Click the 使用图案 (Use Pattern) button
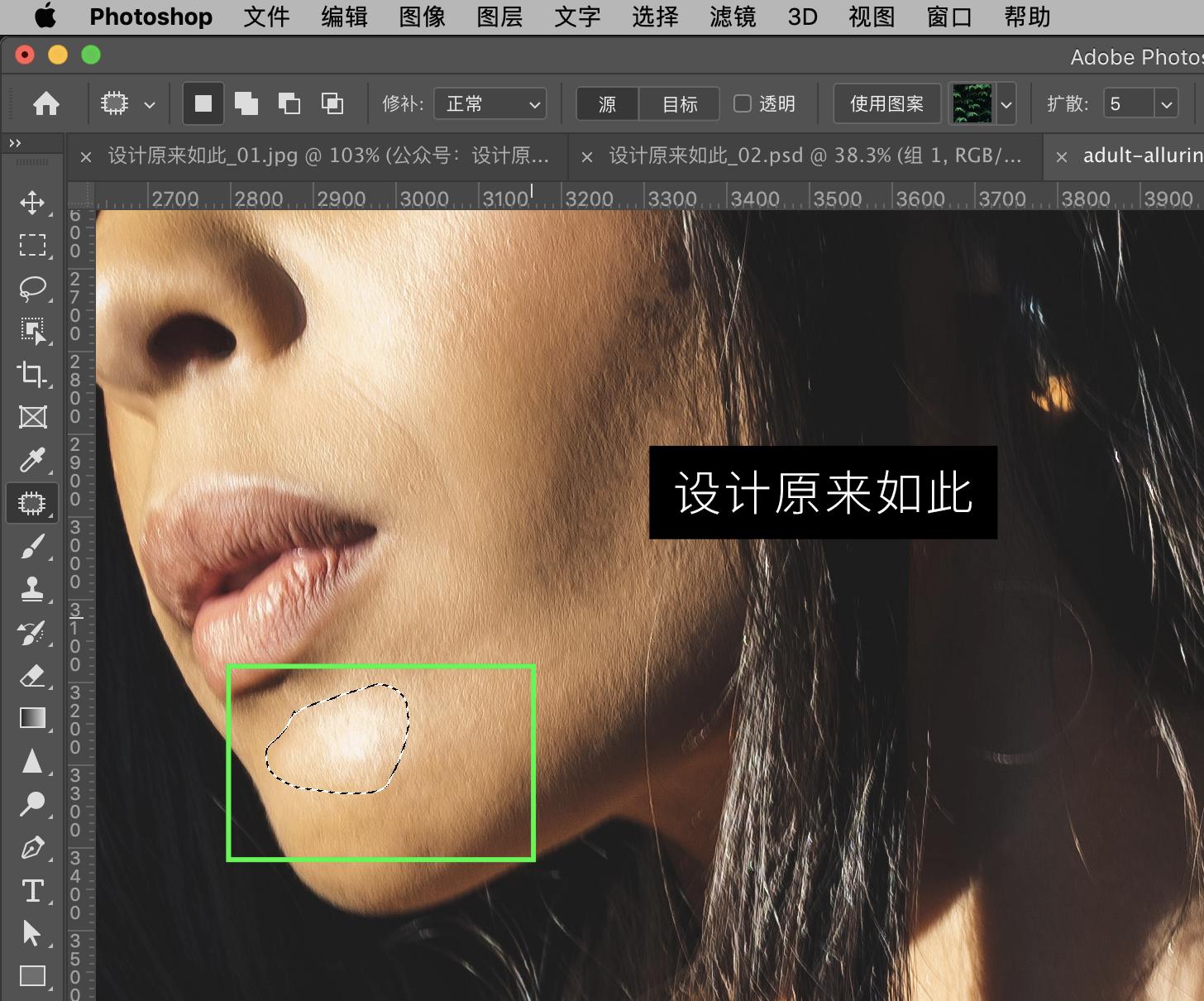This screenshot has width=1204, height=1001. pyautogui.click(x=886, y=103)
